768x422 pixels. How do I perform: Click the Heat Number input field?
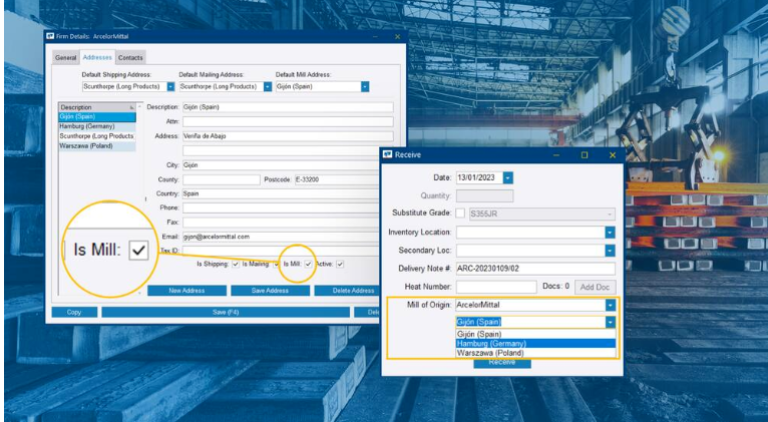(x=496, y=287)
